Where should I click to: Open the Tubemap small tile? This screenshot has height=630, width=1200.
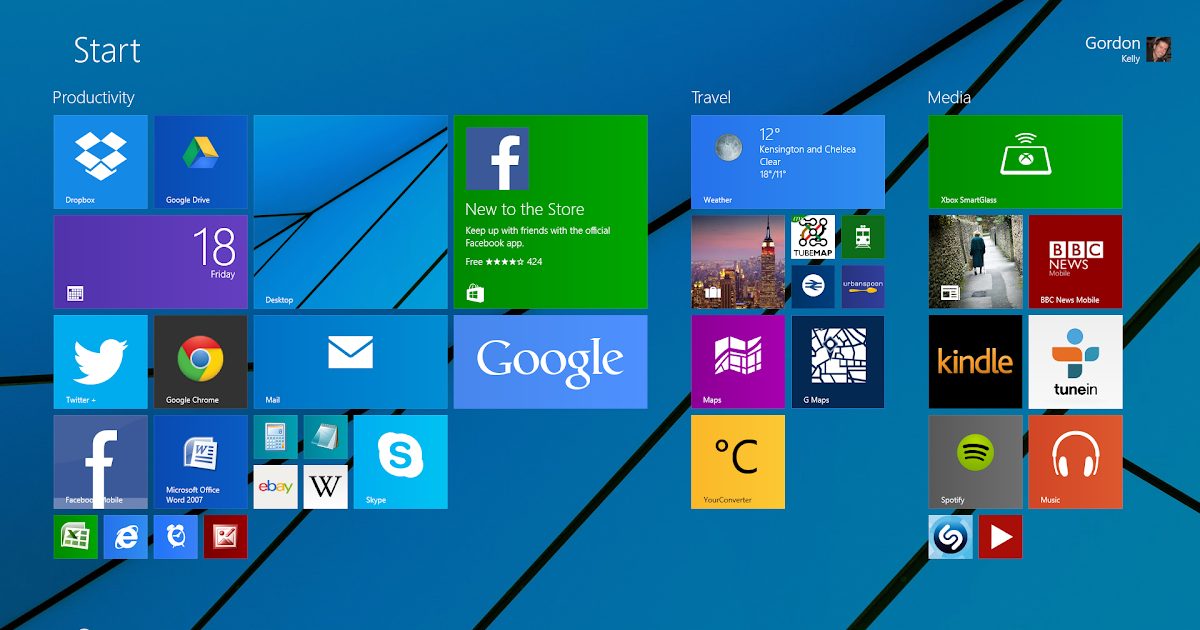(x=813, y=237)
